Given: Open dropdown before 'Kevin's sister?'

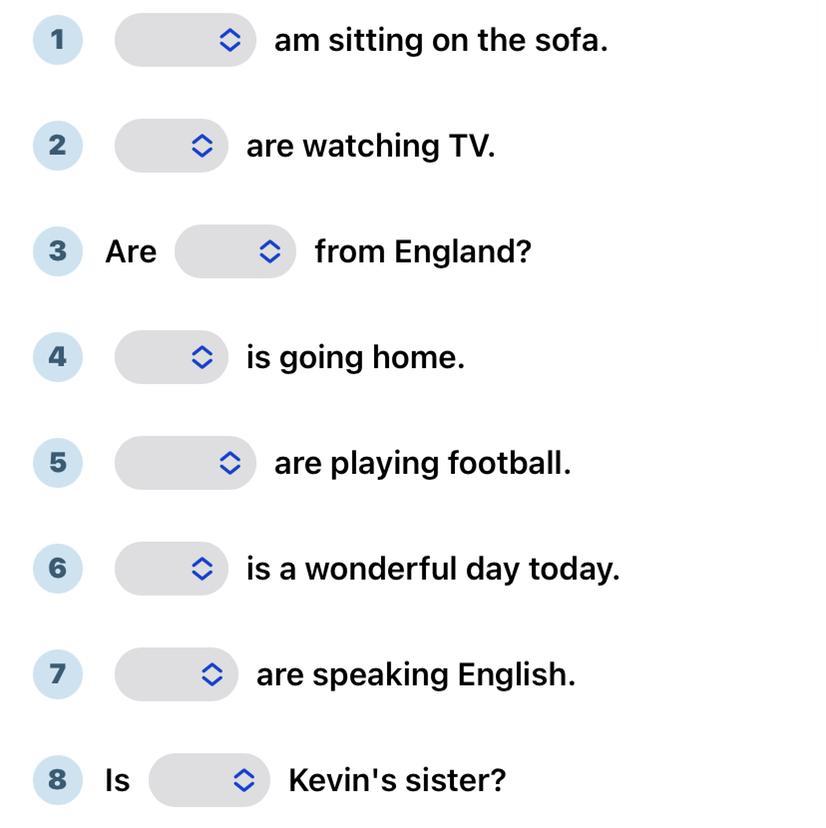Looking at the screenshot, I should [209, 780].
